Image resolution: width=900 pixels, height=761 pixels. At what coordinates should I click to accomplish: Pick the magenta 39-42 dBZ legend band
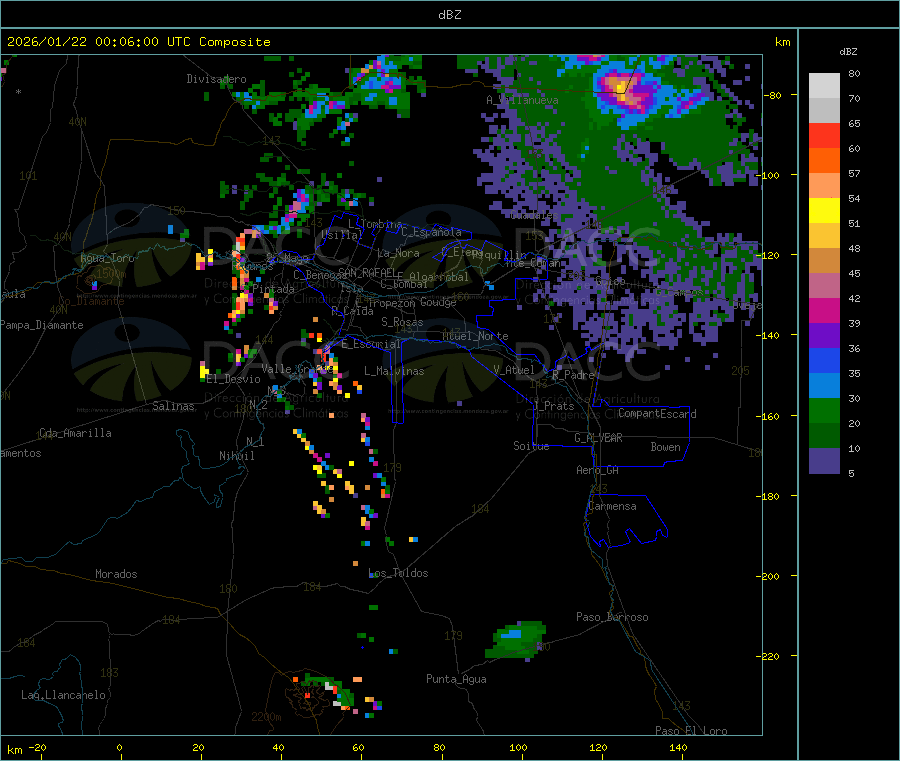tap(824, 310)
